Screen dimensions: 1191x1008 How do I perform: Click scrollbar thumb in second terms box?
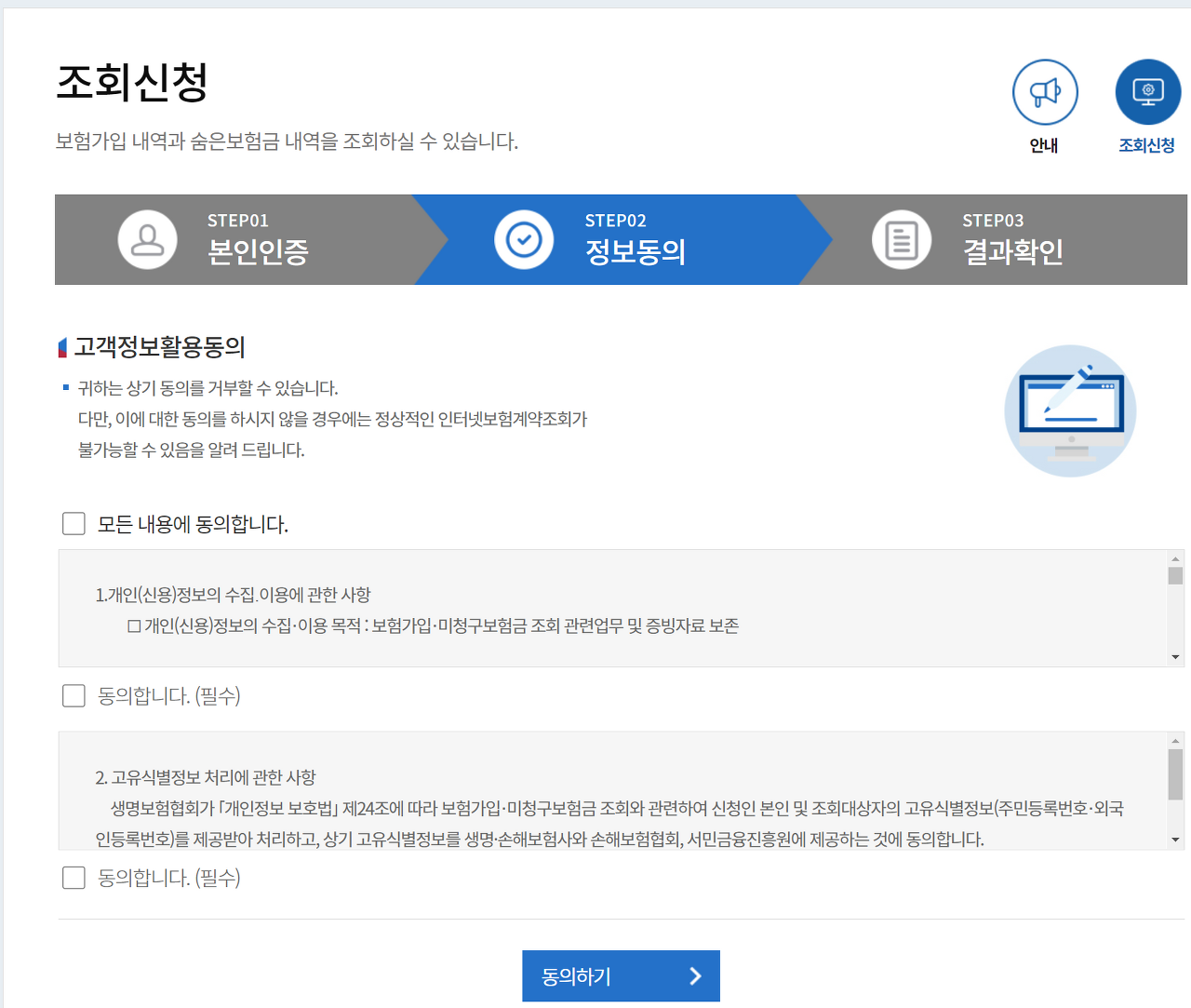1175,774
